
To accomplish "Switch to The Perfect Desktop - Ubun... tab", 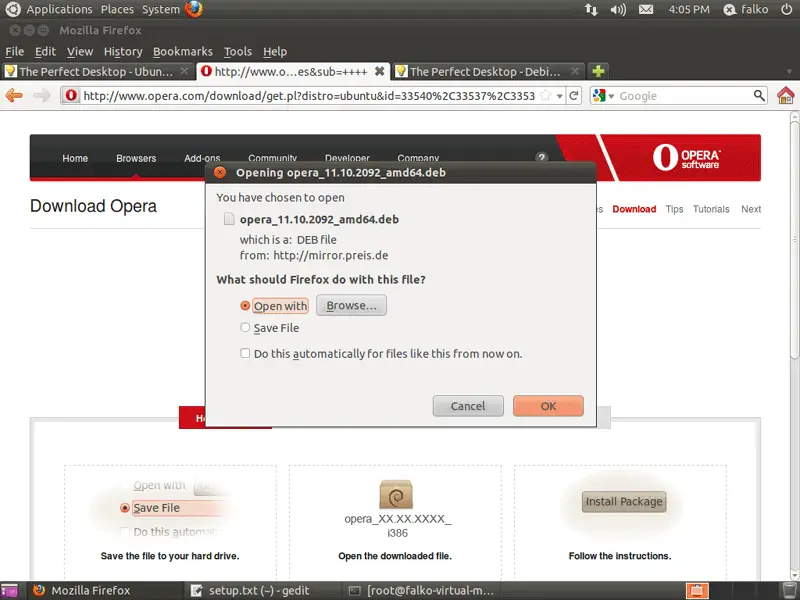I will [97, 71].
